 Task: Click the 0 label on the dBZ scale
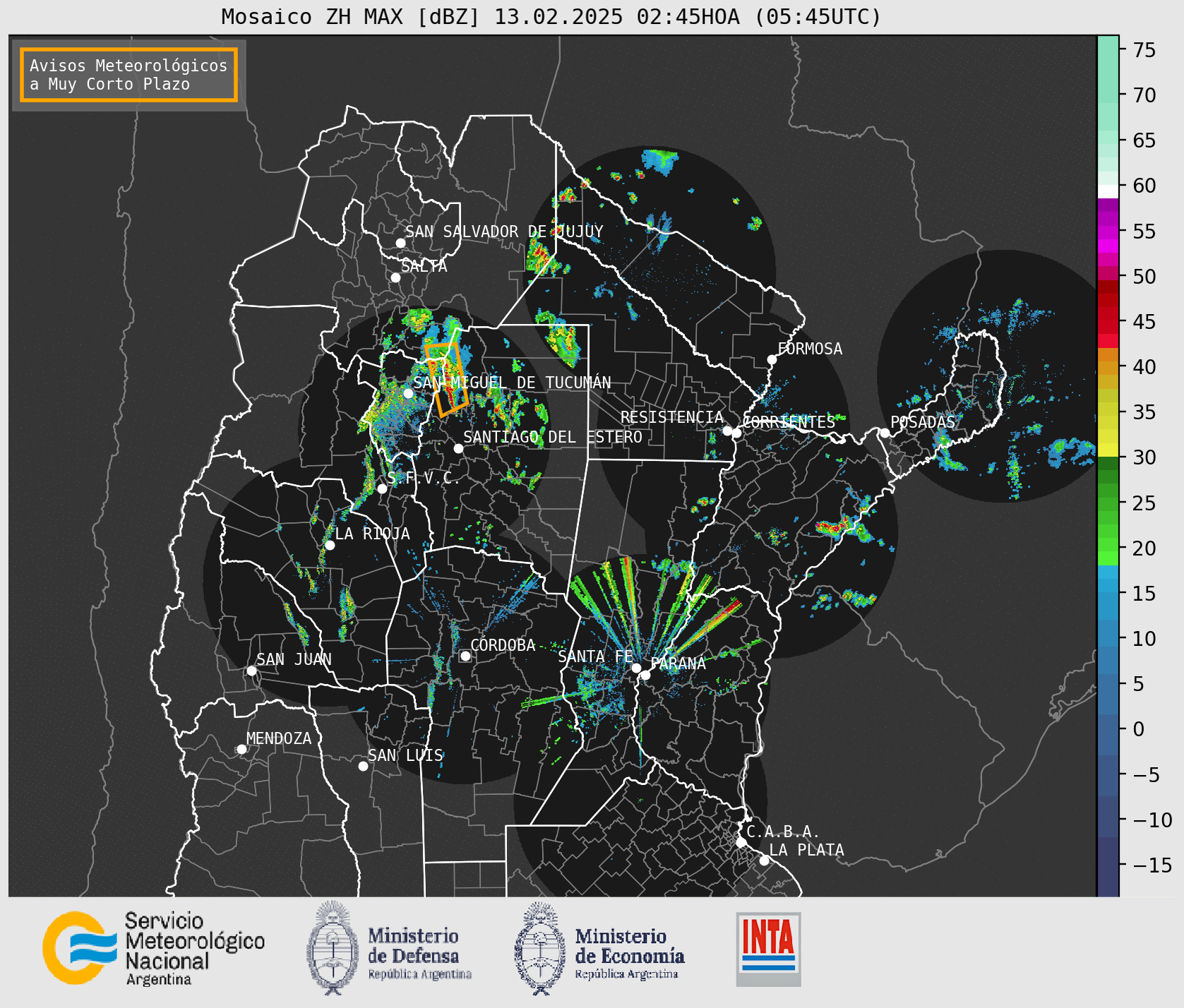click(x=1139, y=729)
